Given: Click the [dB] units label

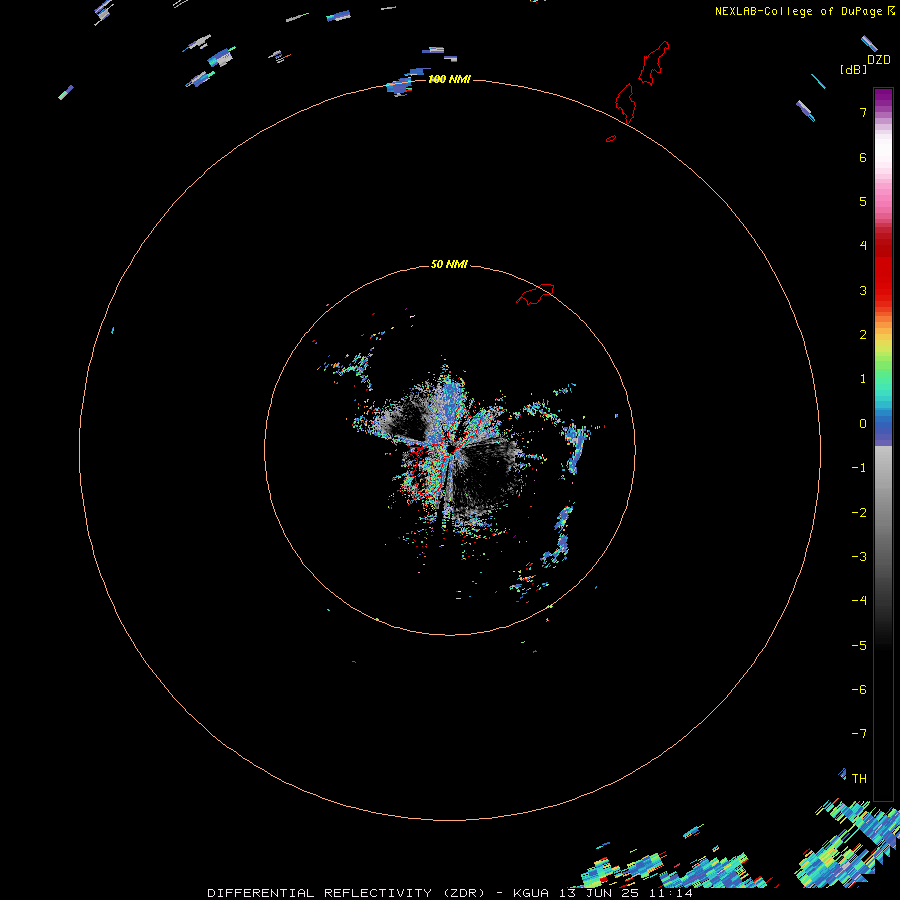Looking at the screenshot, I should (x=854, y=69).
